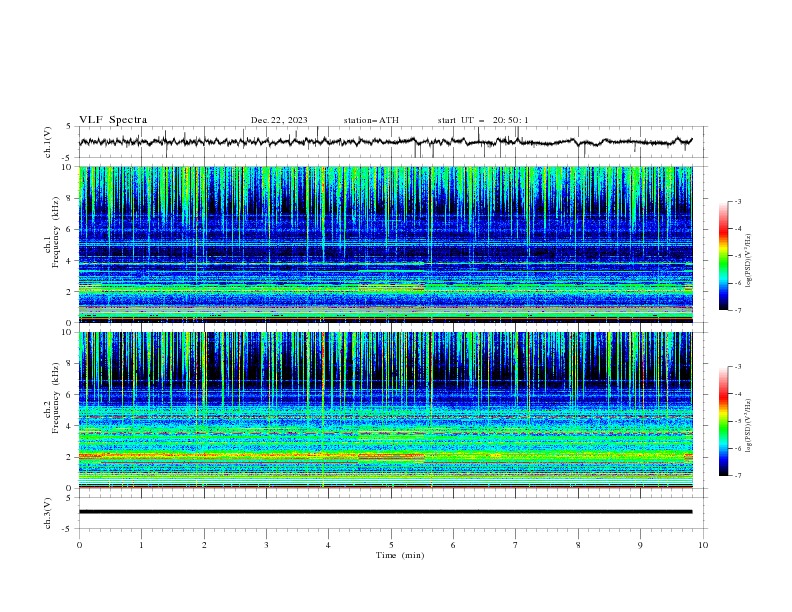Viewport: 792px width, 612px height.
Task: Click the "Time (min)" x-axis label
Action: tap(400, 555)
